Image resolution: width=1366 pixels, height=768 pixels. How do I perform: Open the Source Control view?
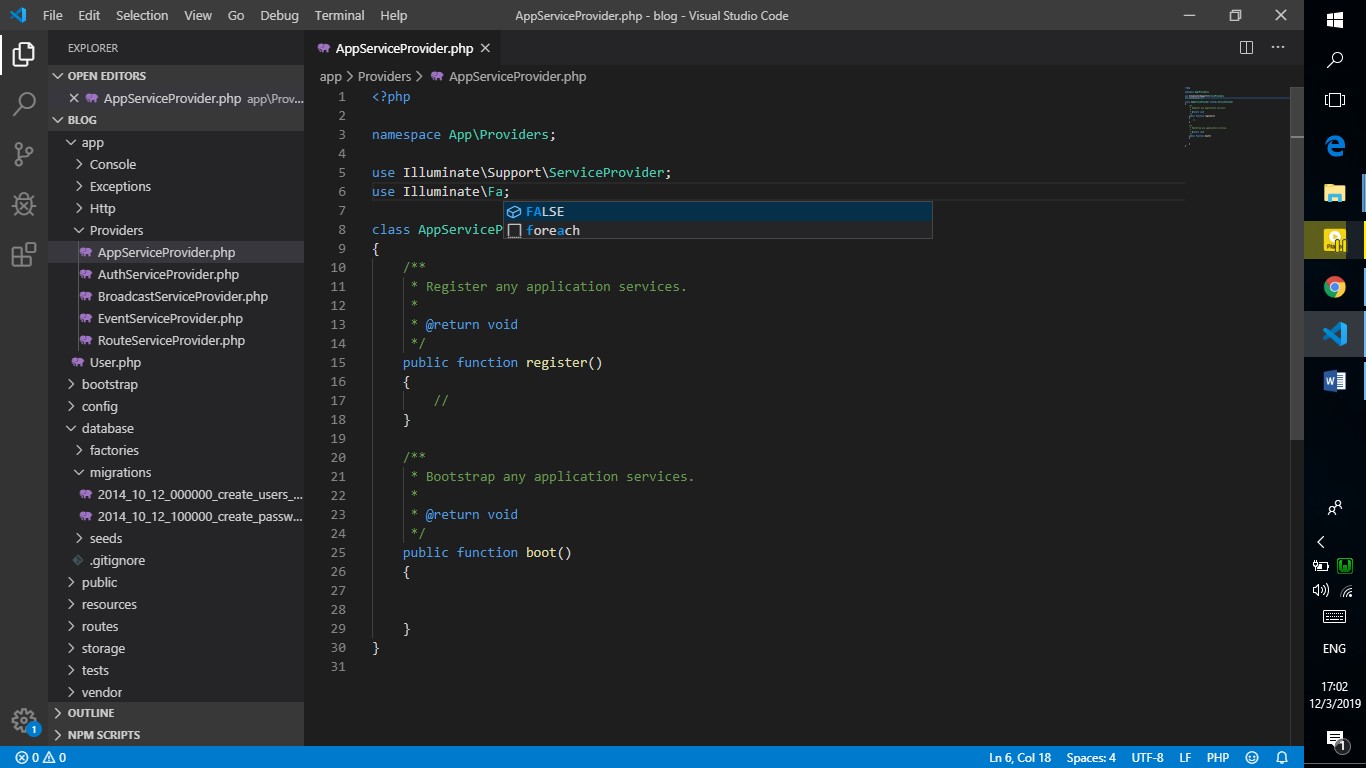(x=24, y=154)
